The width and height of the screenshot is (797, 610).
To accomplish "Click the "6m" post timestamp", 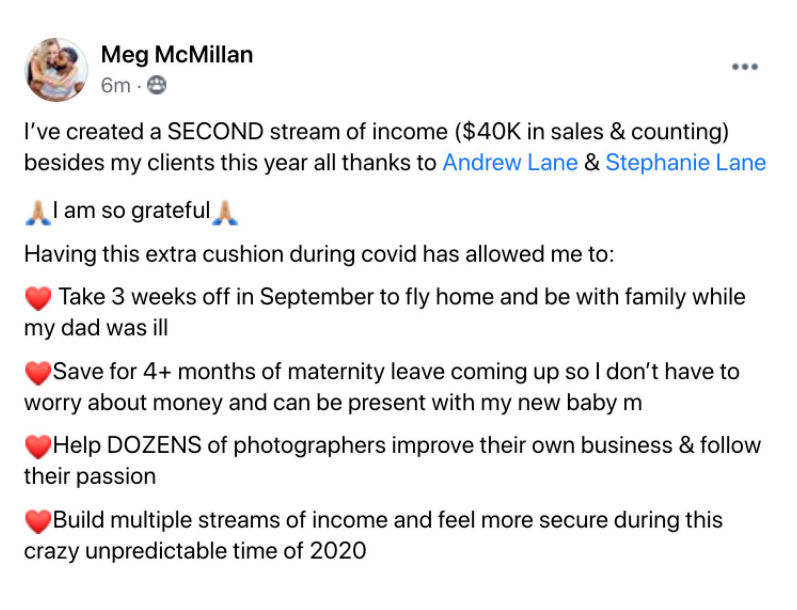I will pos(115,86).
